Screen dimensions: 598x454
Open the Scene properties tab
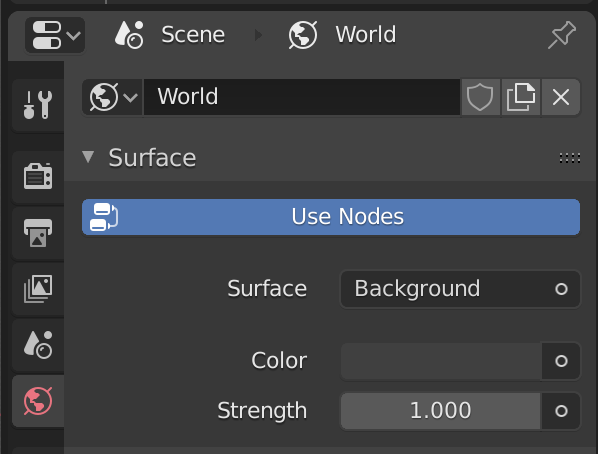(38, 345)
